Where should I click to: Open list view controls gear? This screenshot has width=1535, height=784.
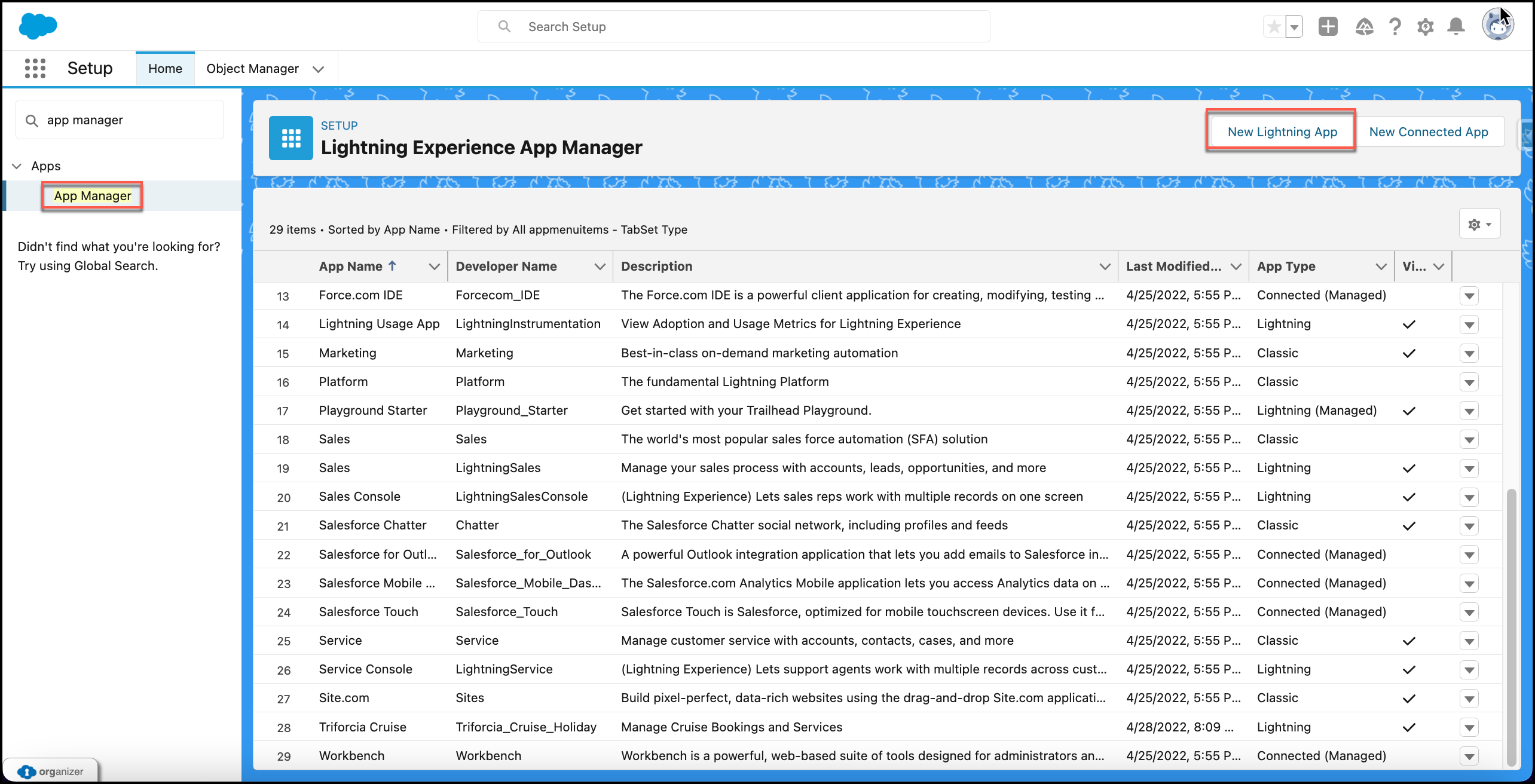pos(1479,224)
